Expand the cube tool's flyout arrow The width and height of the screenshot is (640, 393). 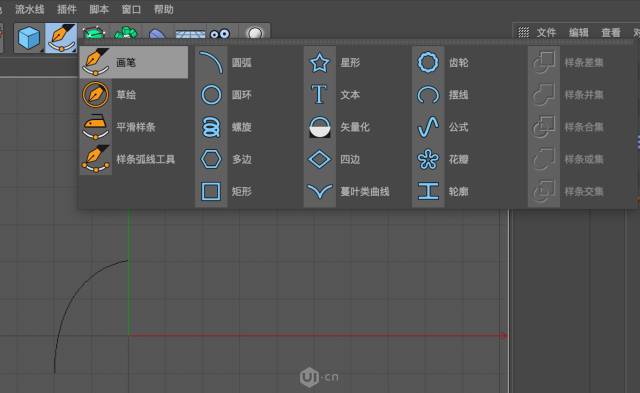coord(42,51)
